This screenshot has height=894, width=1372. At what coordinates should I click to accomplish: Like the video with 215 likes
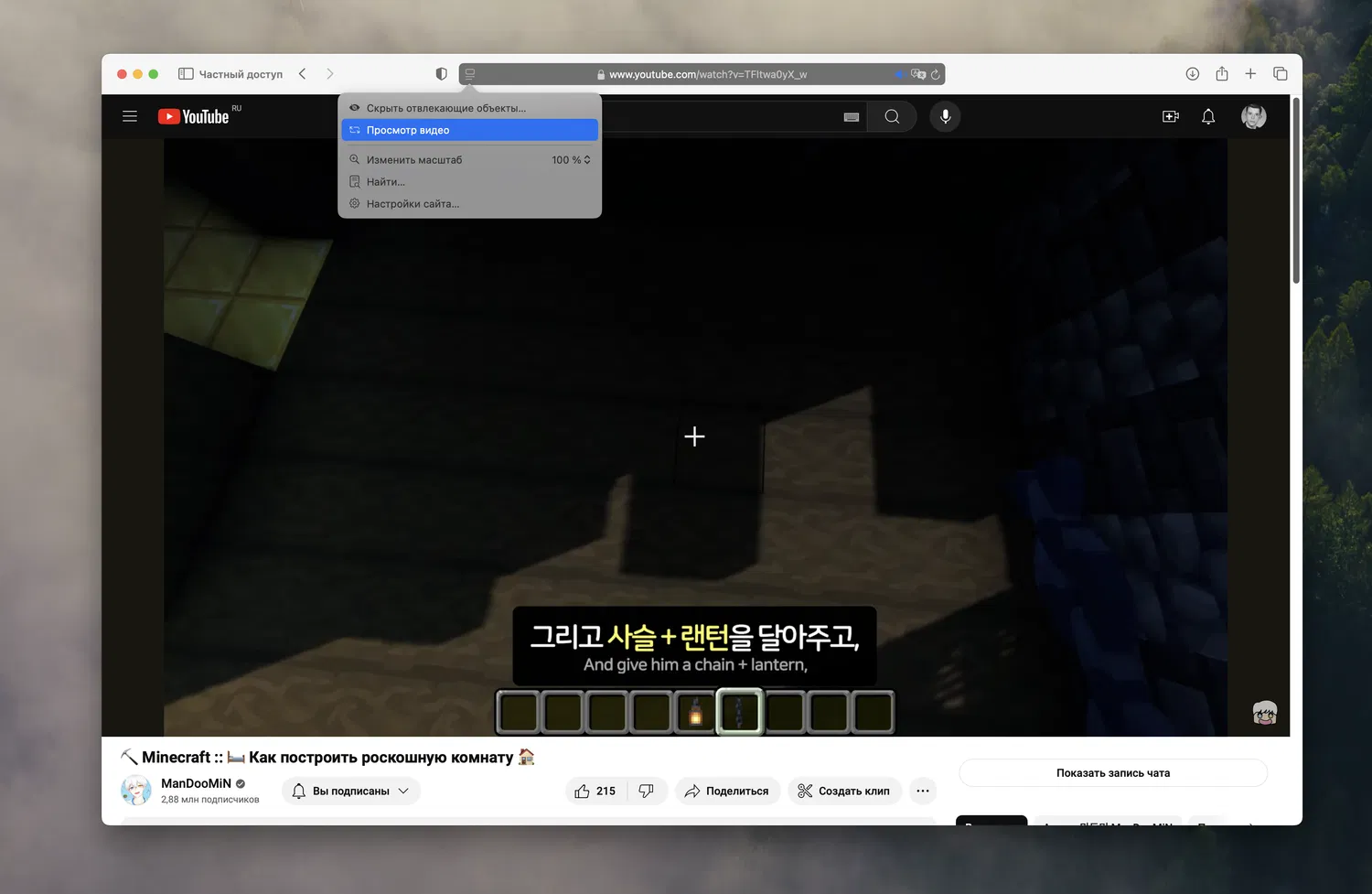[595, 791]
